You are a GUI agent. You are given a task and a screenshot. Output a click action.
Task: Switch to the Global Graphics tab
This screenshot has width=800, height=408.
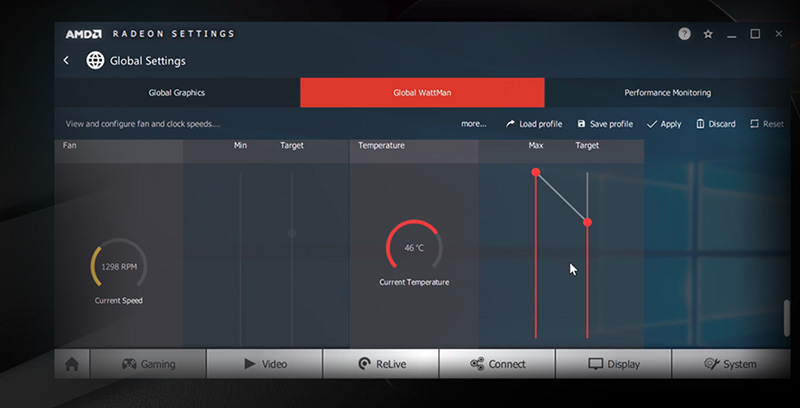177,93
